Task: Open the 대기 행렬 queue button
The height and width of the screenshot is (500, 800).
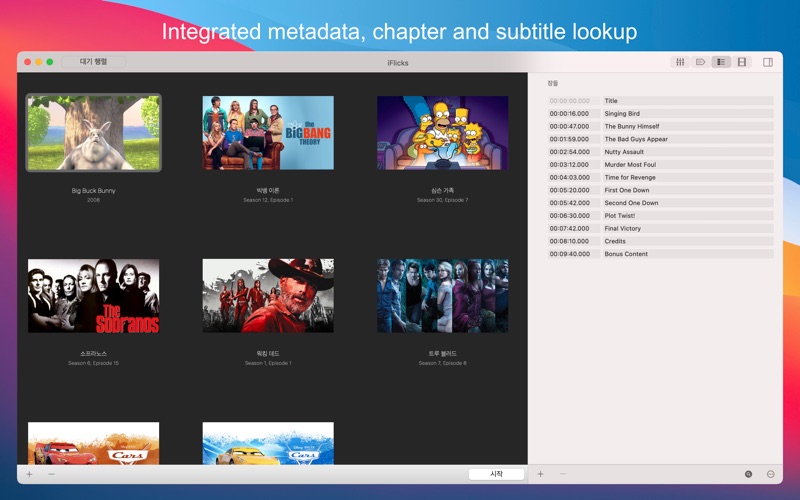Action: 93,62
